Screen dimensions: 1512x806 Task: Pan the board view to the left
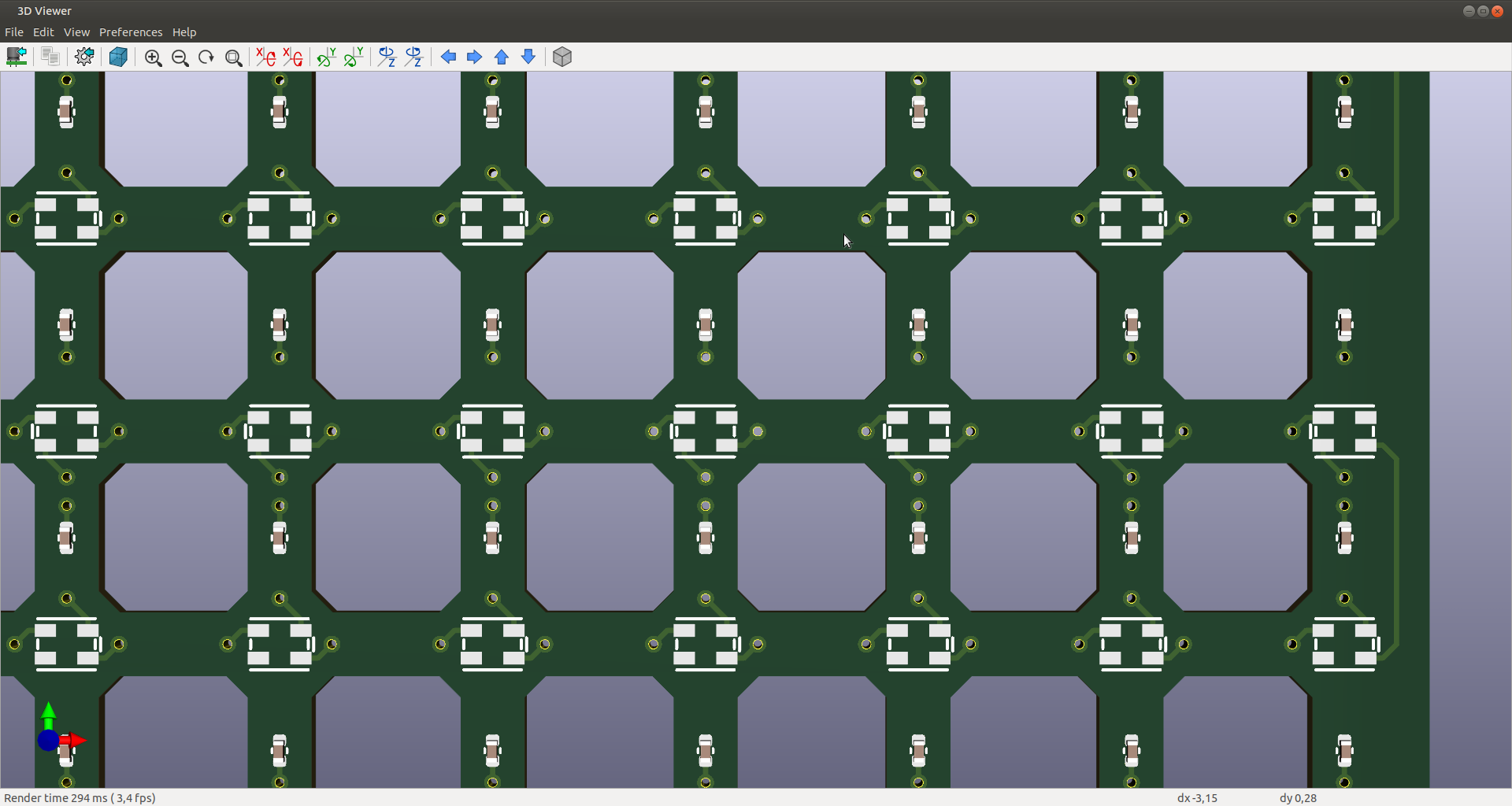click(x=448, y=57)
